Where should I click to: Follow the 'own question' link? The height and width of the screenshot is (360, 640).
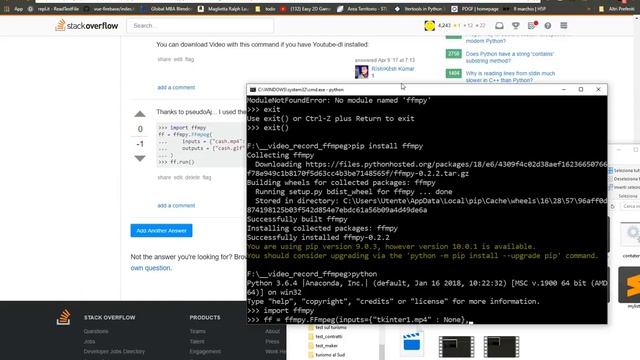151,268
